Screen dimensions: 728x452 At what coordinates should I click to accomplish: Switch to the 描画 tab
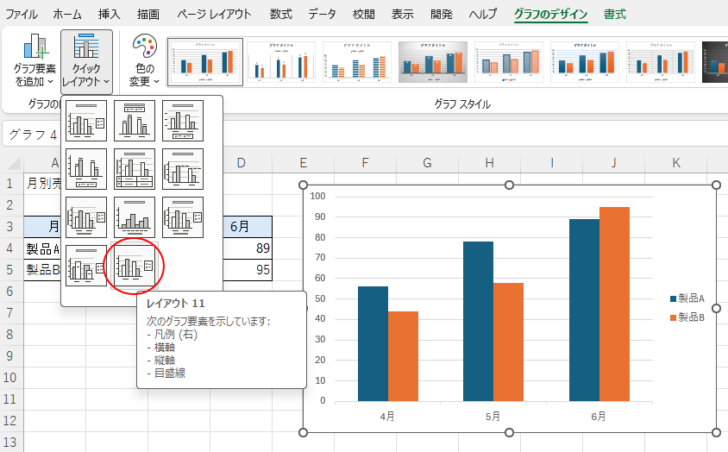click(148, 14)
